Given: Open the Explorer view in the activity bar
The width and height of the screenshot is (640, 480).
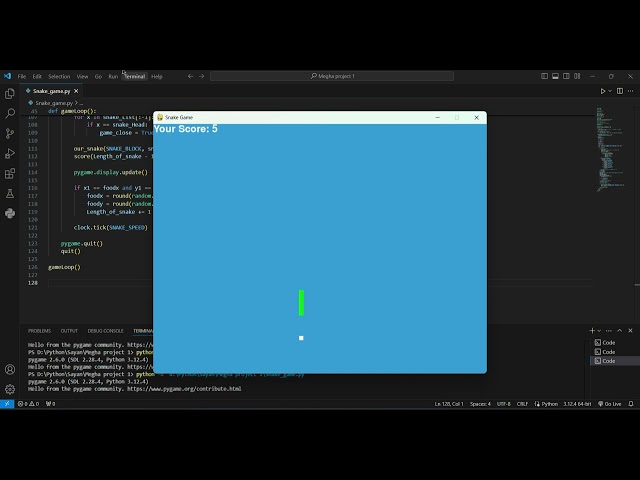Looking at the screenshot, I should pyautogui.click(x=10, y=94).
